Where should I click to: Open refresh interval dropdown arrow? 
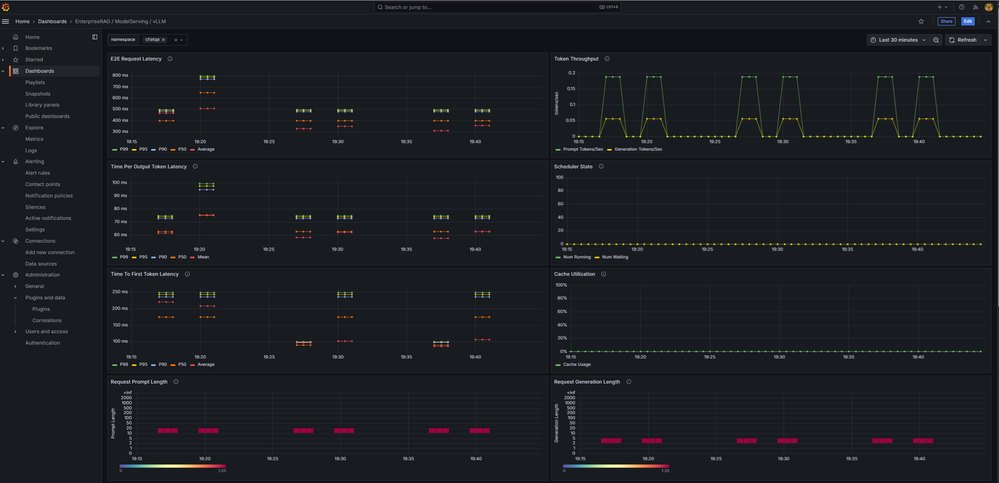click(x=986, y=40)
